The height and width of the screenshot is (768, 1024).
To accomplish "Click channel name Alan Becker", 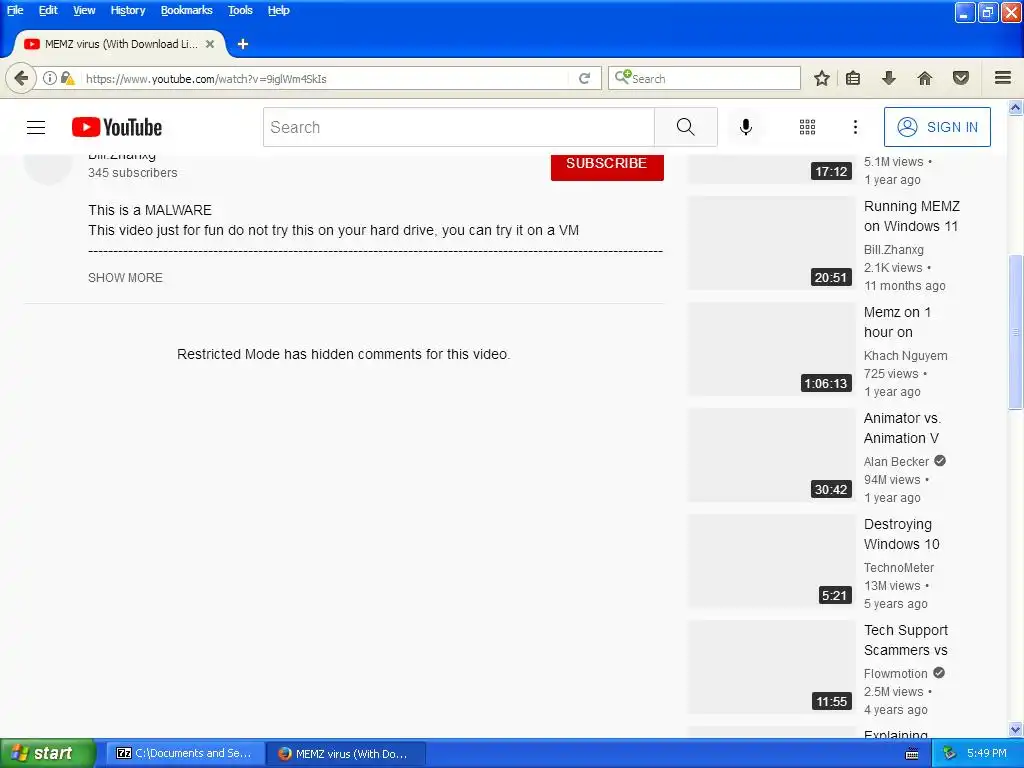I will (896, 462).
